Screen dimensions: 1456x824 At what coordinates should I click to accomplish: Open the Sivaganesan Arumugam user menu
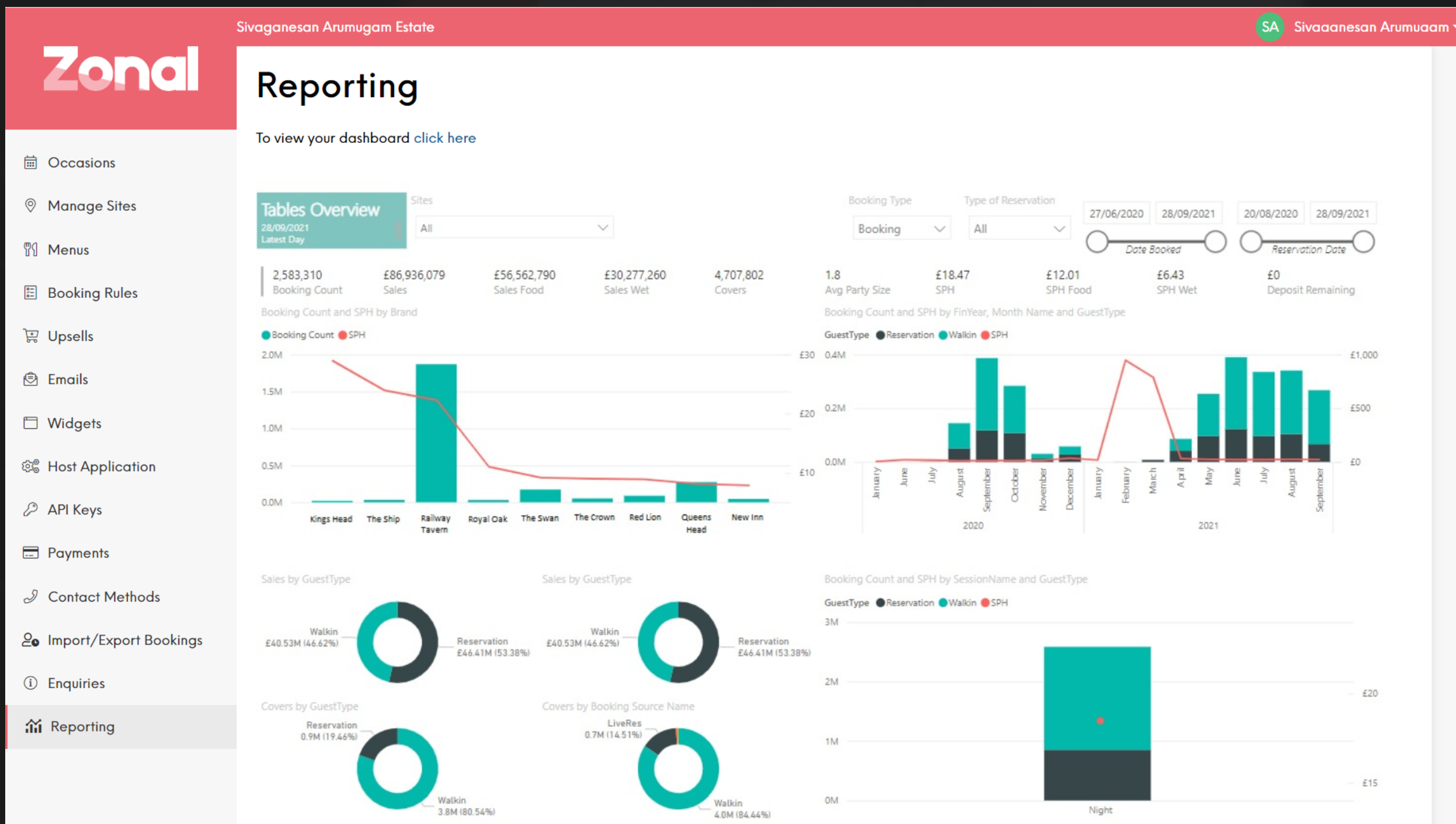(x=1374, y=27)
